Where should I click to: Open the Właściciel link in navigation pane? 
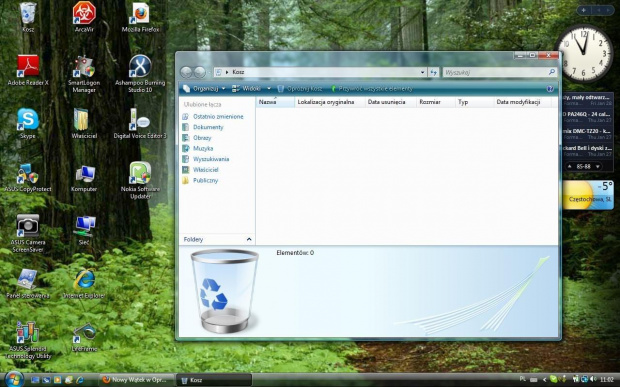pyautogui.click(x=200, y=170)
